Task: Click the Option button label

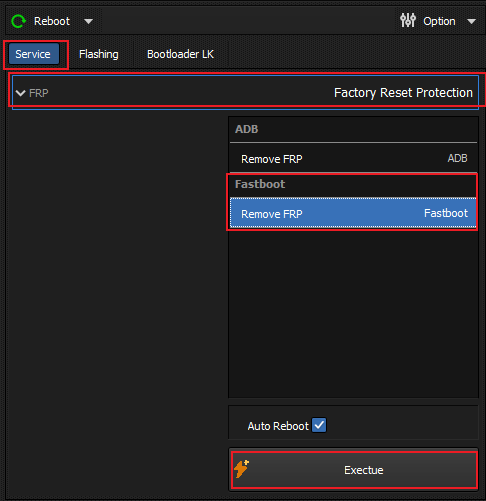Action: point(439,21)
